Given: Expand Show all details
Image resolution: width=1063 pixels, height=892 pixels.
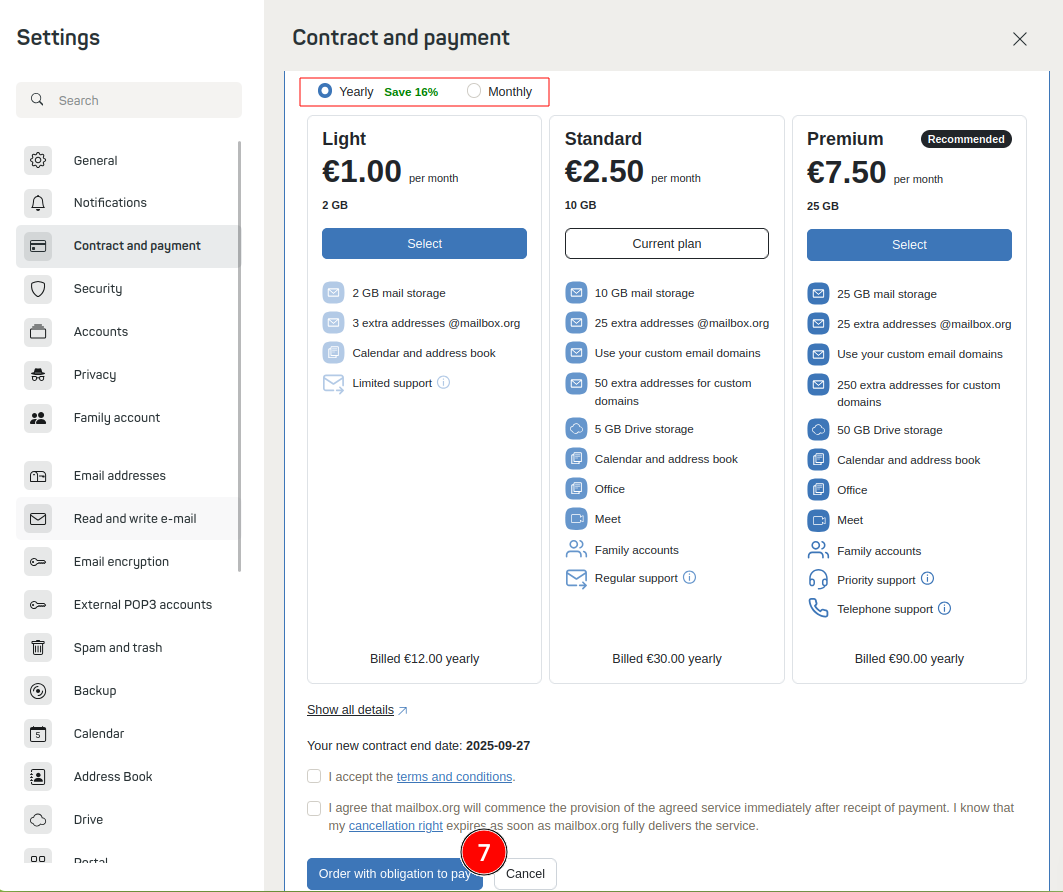Looking at the screenshot, I should 350,710.
